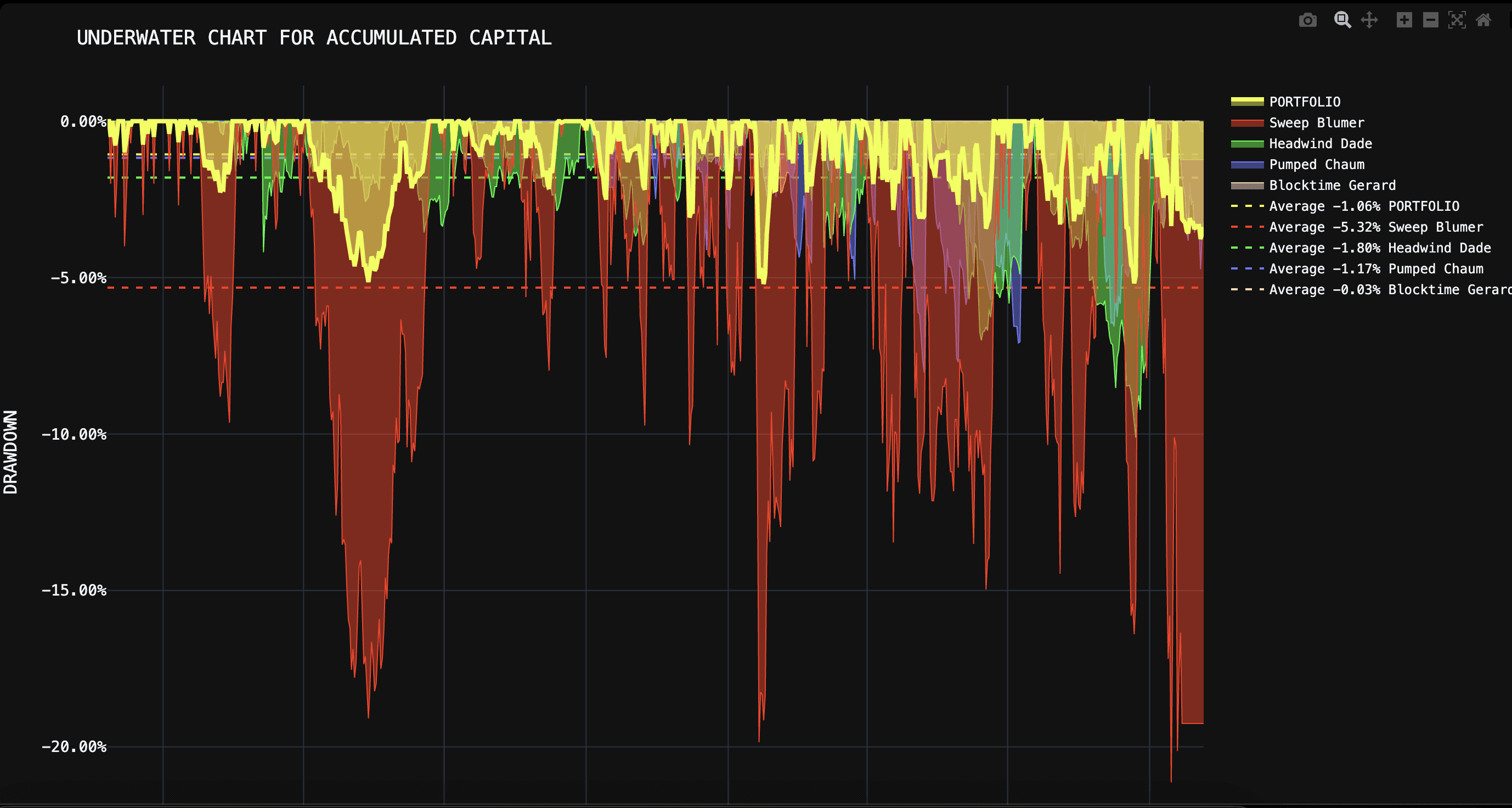Toggle Pumped Chaum legend item
The image size is (1512, 808).
click(1317, 165)
